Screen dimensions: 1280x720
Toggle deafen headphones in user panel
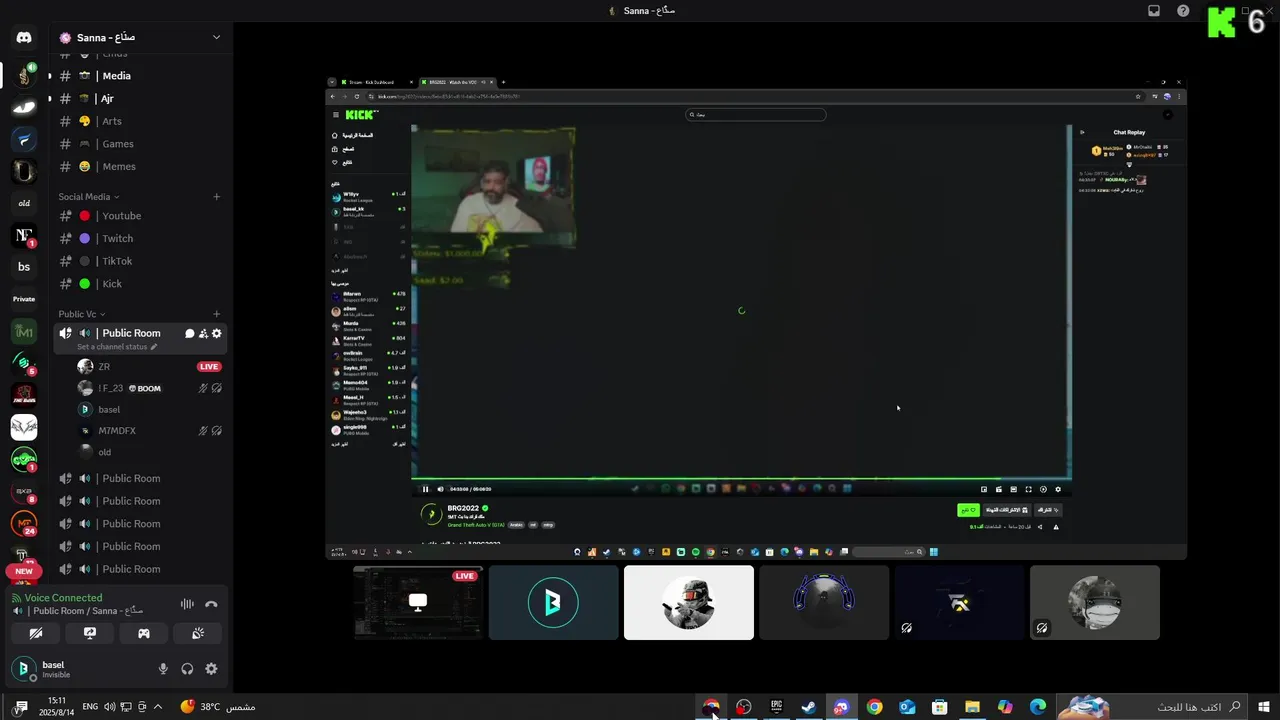pyautogui.click(x=187, y=669)
